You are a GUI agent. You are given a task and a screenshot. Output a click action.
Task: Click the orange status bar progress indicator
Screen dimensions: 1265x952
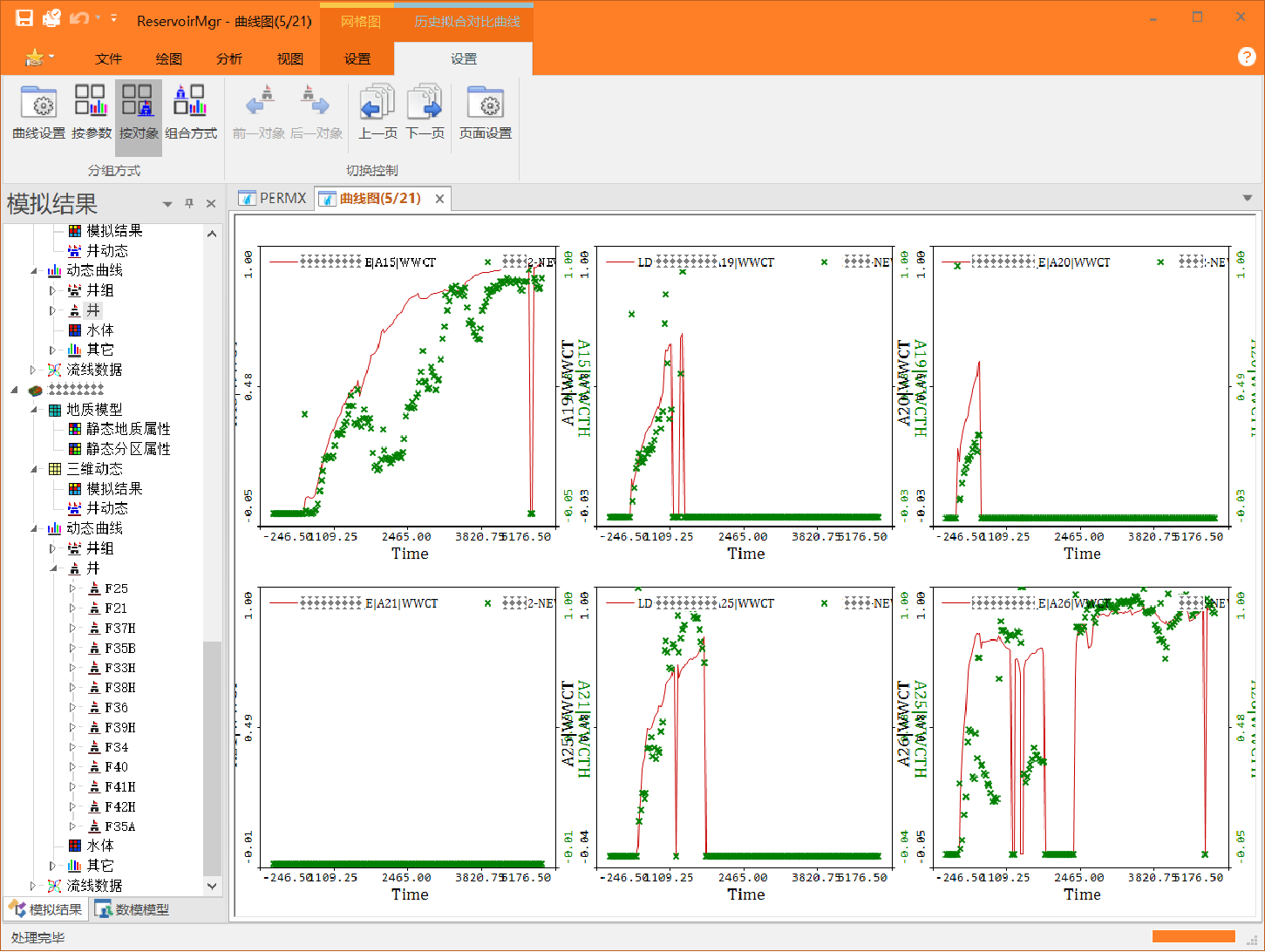[1194, 937]
